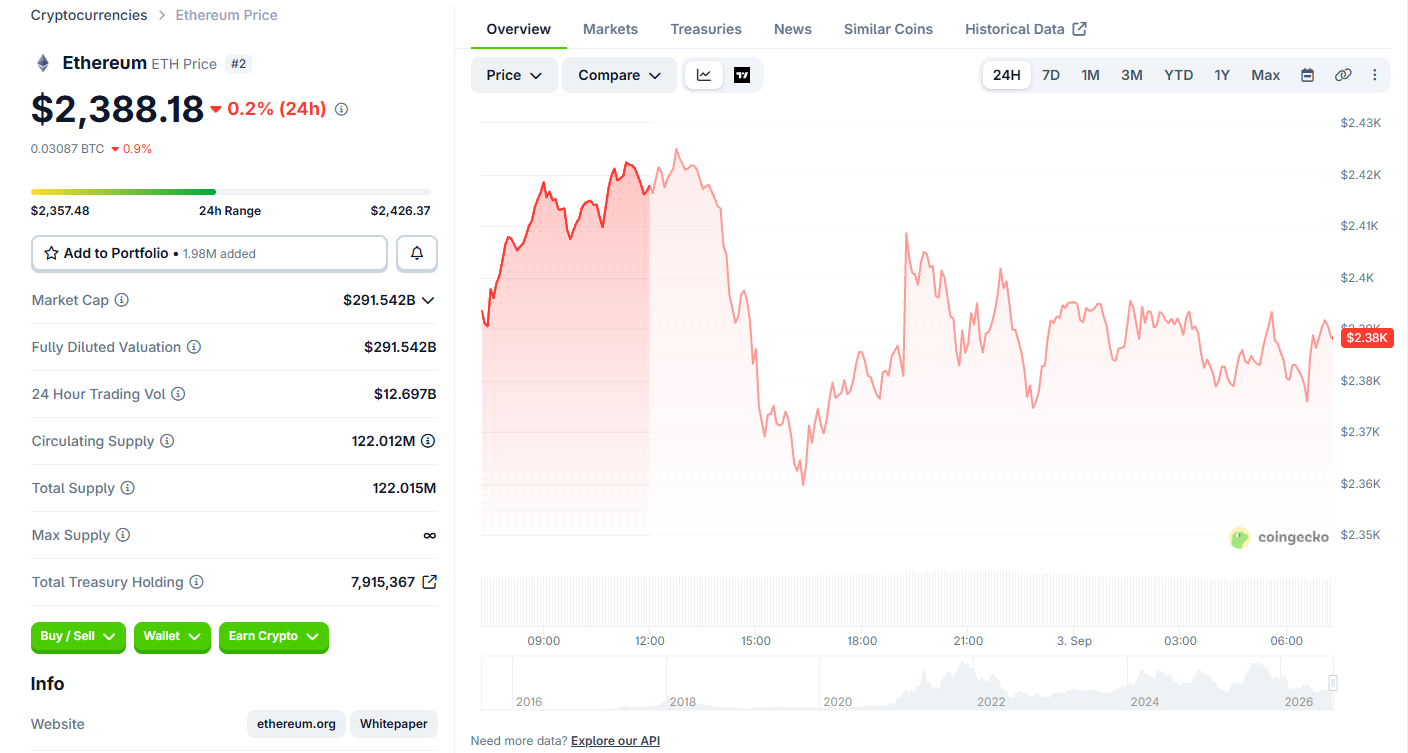Open the Historical Data tab
This screenshot has height=753, width=1408.
(1025, 29)
